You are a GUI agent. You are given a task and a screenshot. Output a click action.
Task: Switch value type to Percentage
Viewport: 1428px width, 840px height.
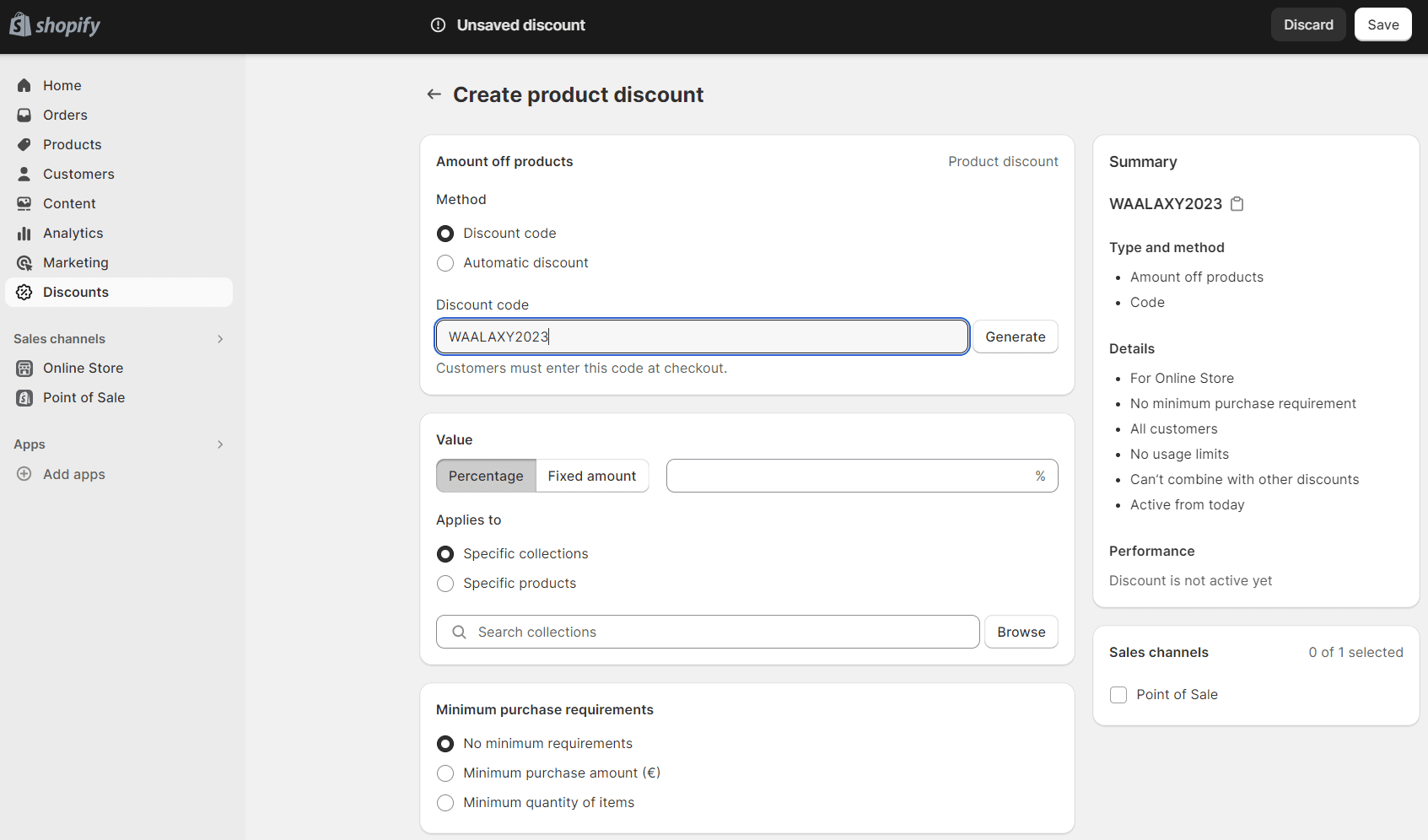[486, 476]
